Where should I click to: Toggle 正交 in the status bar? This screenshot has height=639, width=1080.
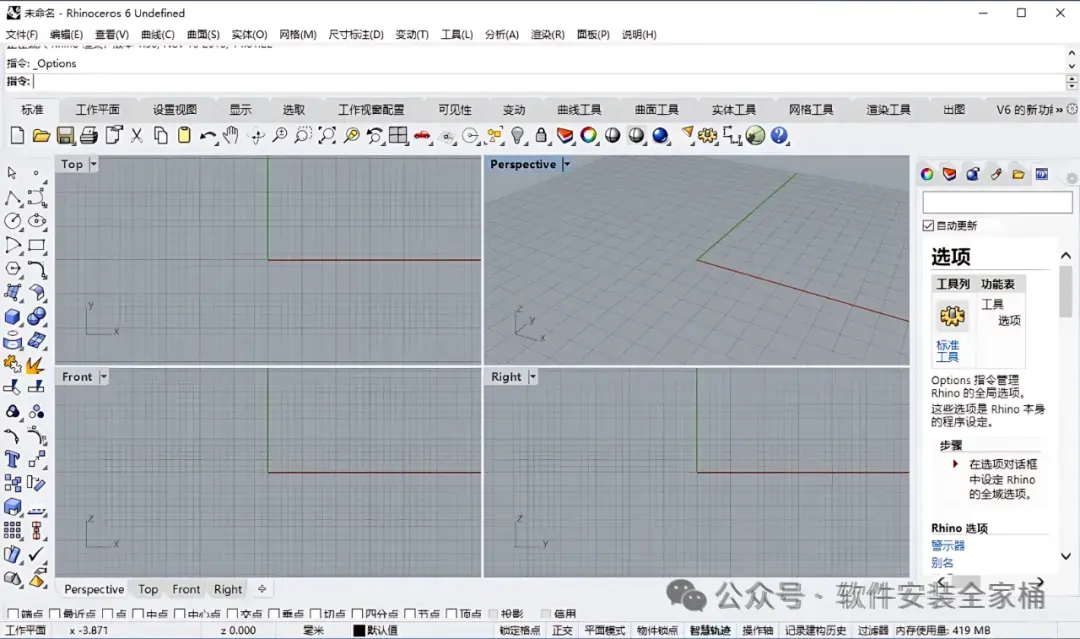point(562,630)
